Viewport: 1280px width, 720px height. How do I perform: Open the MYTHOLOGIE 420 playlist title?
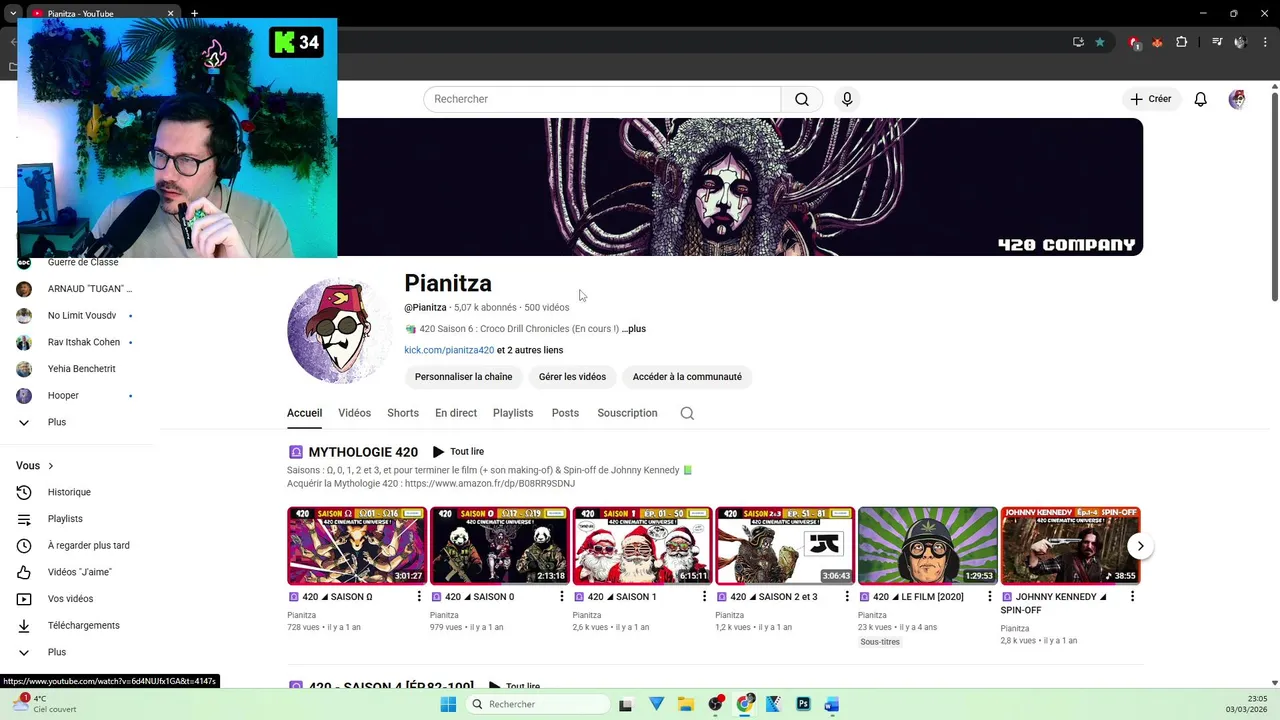click(x=363, y=452)
